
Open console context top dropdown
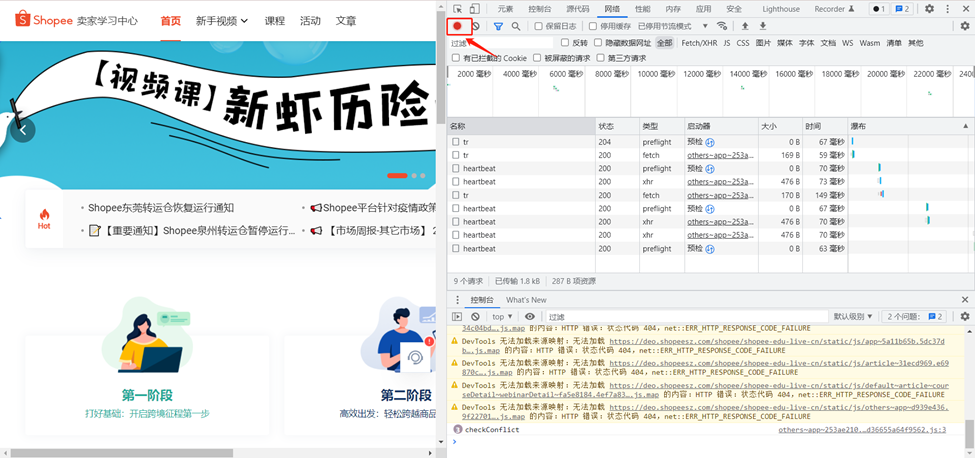(502, 316)
